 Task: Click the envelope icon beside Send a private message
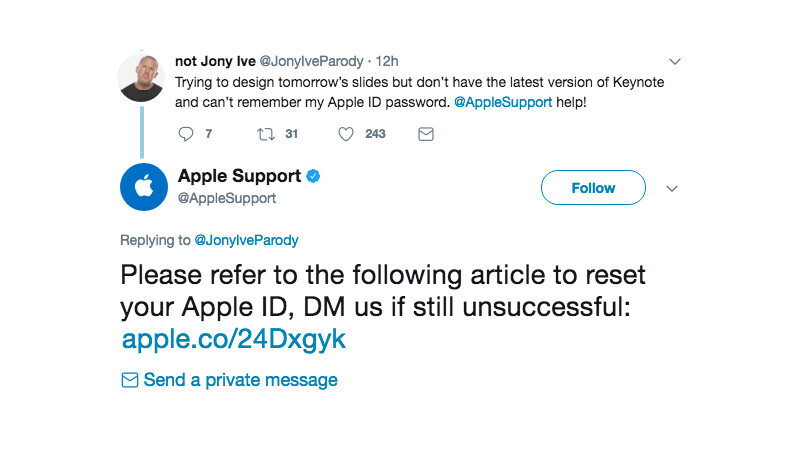point(129,380)
